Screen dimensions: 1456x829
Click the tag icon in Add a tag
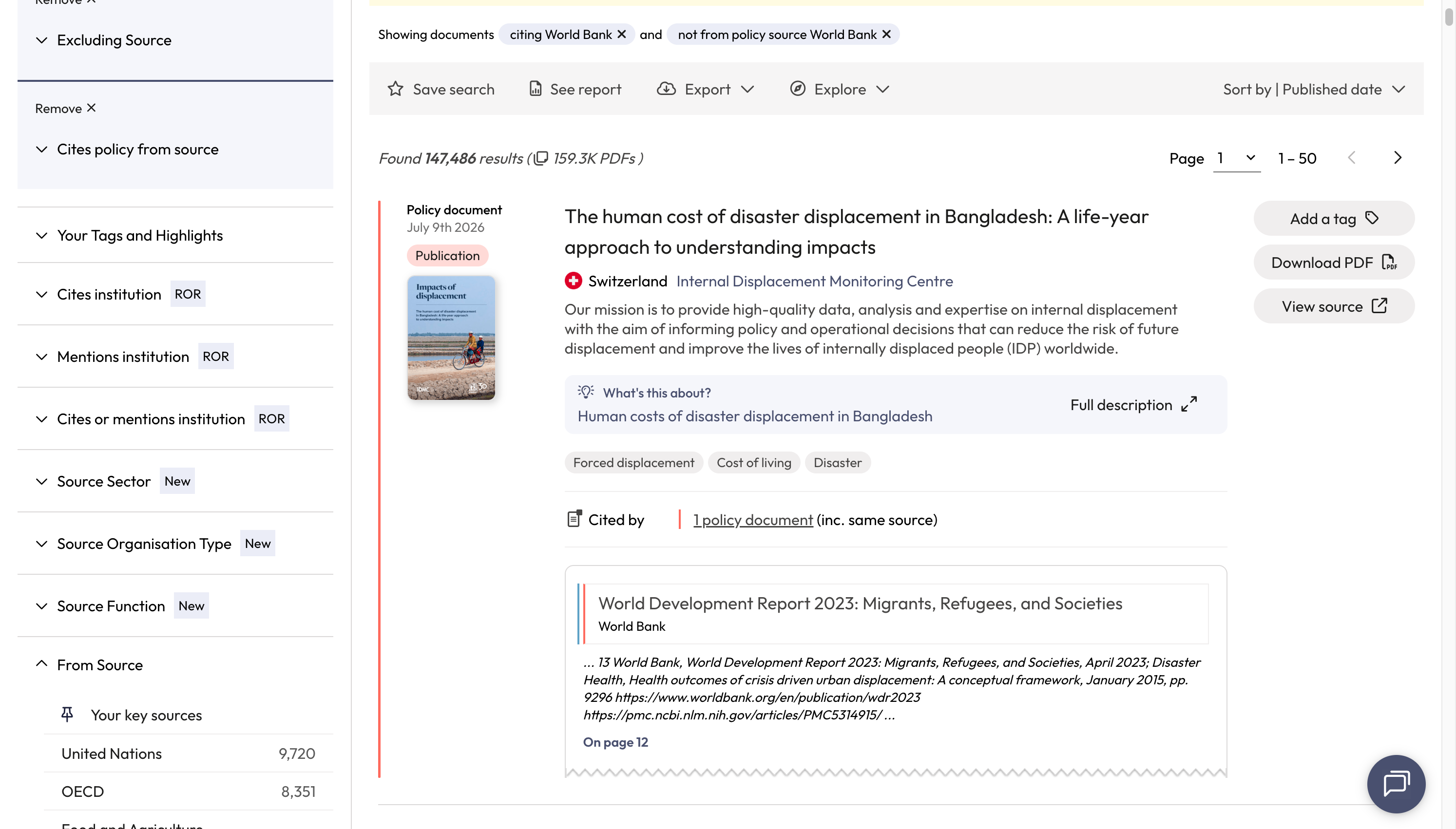tap(1372, 218)
